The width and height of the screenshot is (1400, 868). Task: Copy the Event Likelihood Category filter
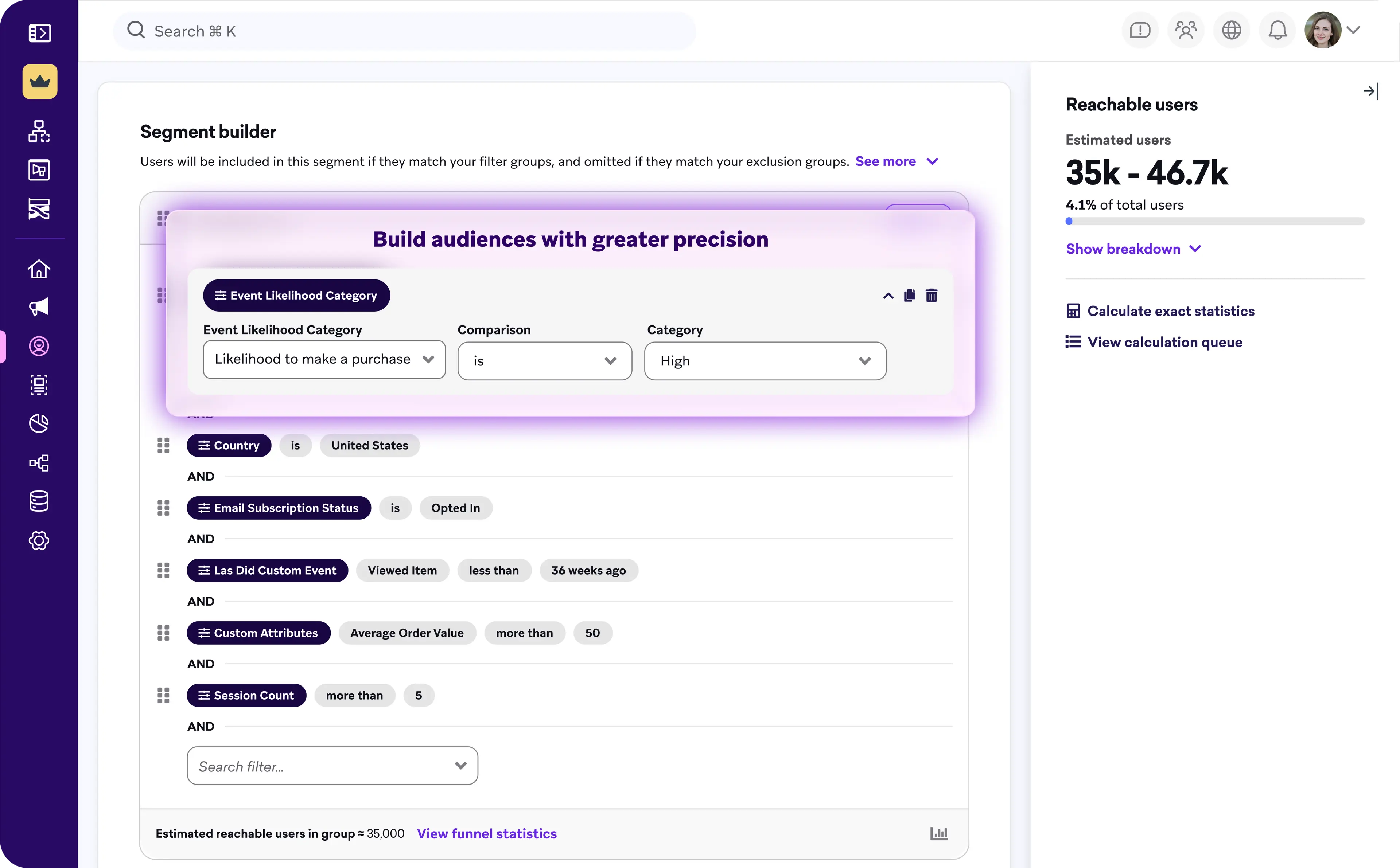pyautogui.click(x=910, y=295)
